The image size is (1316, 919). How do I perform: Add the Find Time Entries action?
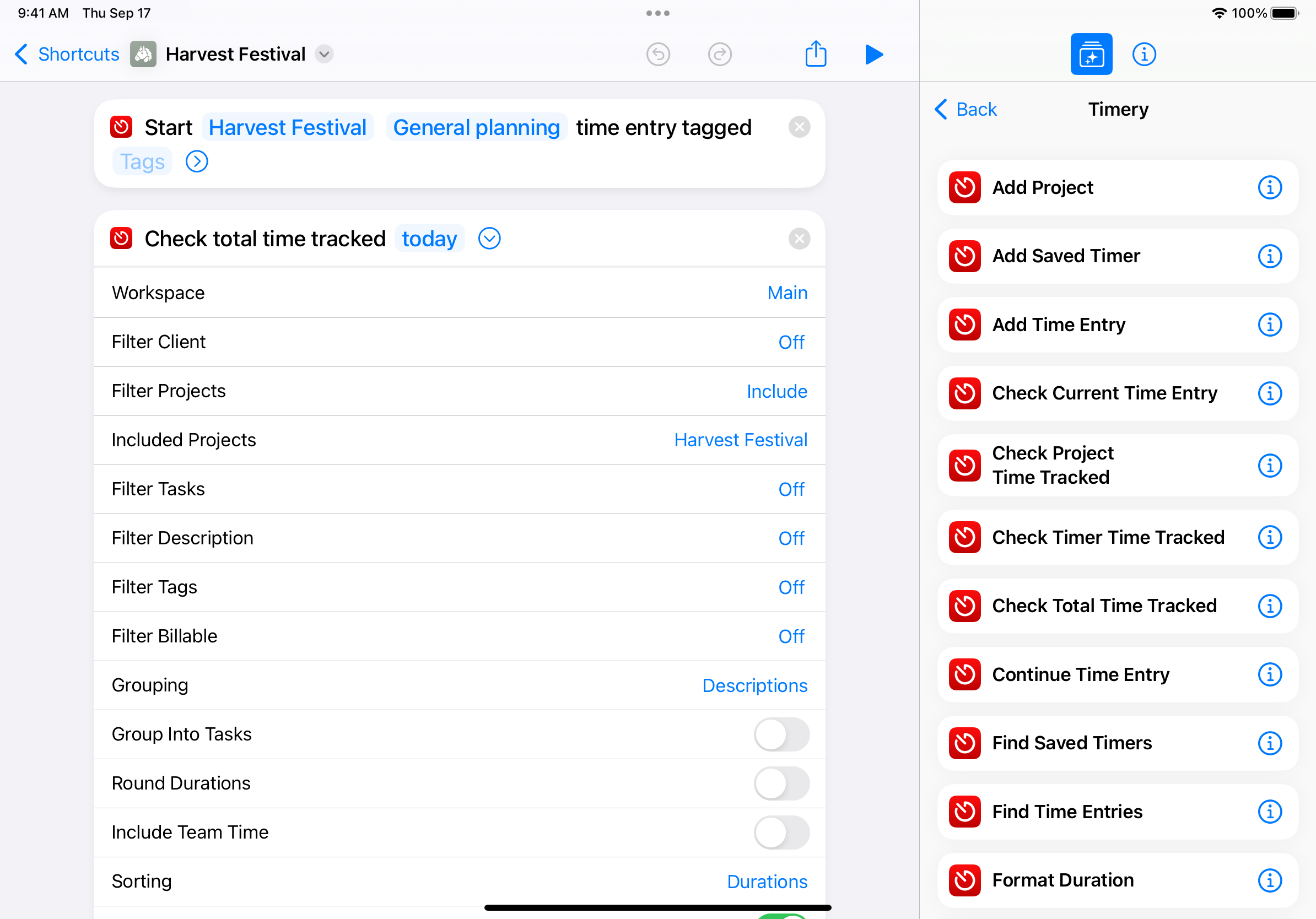(x=1118, y=812)
